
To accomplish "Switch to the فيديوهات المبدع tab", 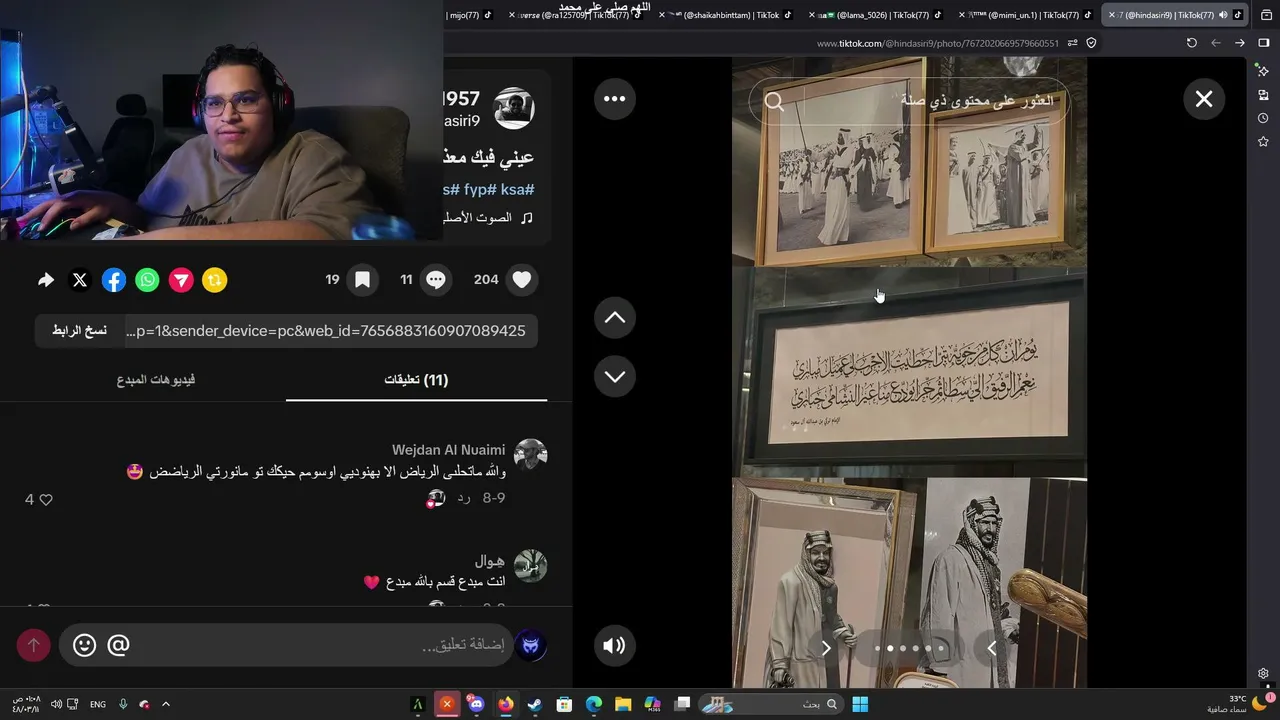I will (x=156, y=380).
